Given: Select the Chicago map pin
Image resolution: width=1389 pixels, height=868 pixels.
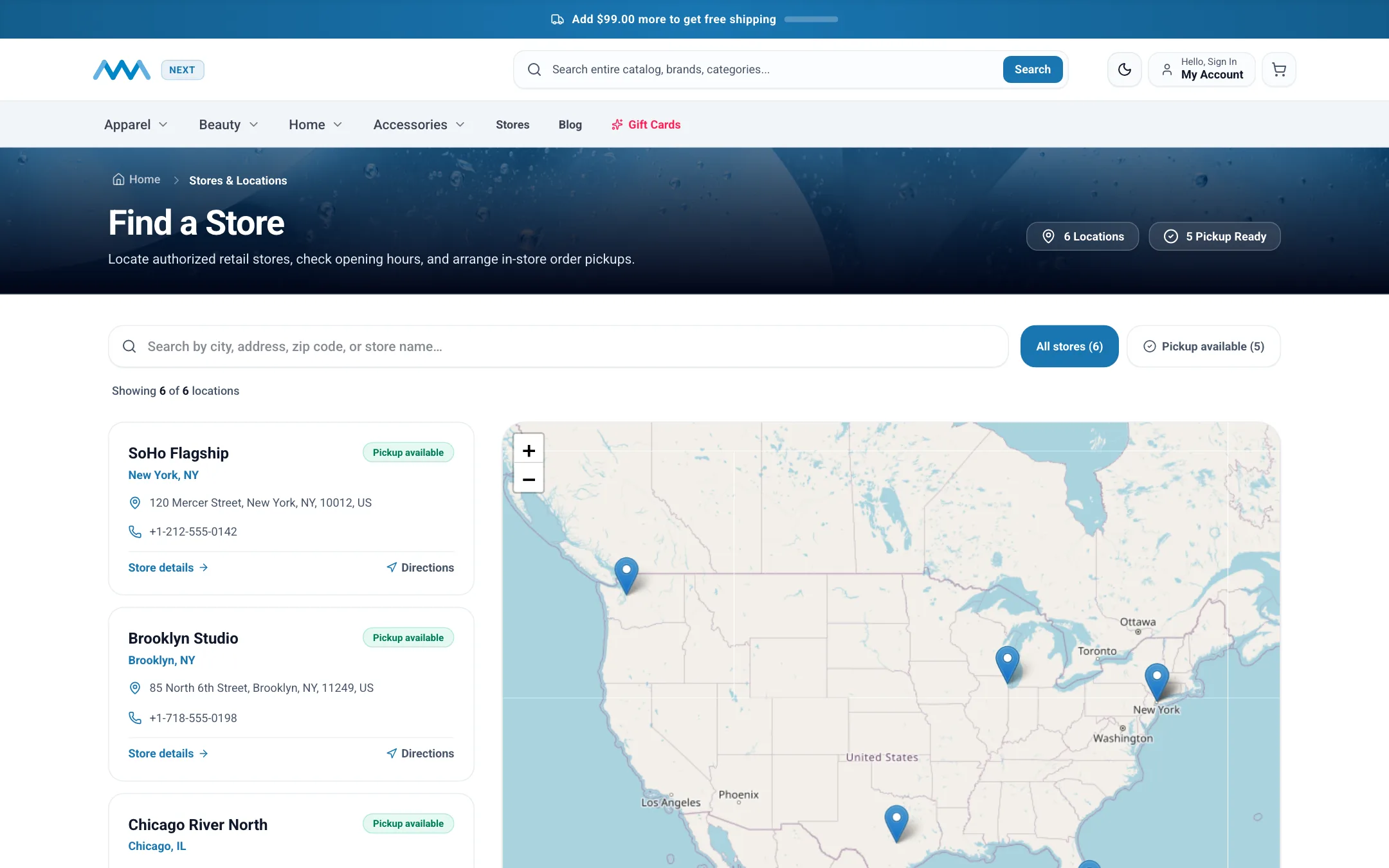Looking at the screenshot, I should [x=1007, y=664].
